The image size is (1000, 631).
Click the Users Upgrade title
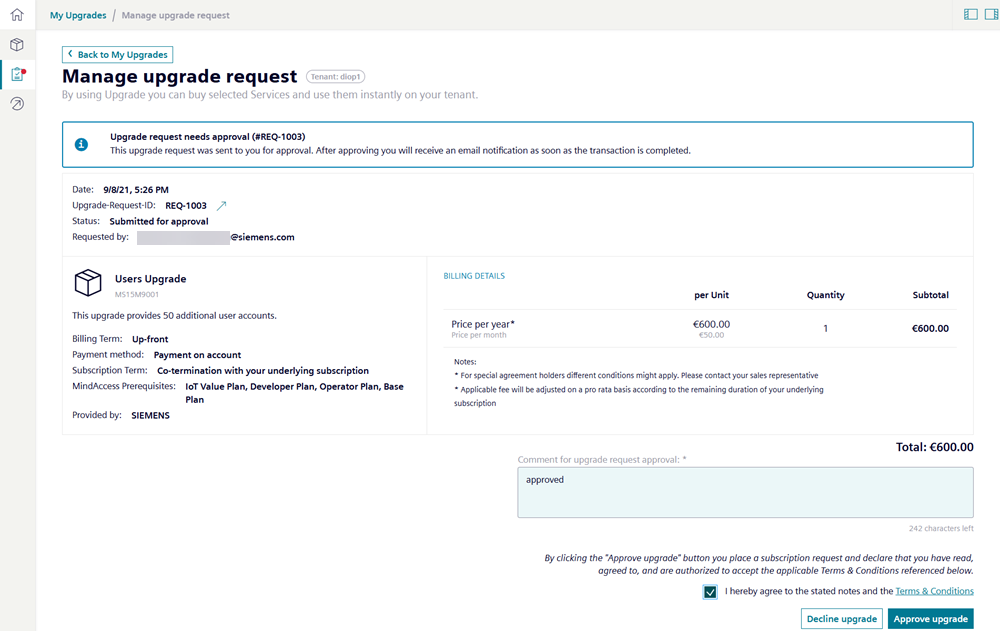pyautogui.click(x=151, y=279)
